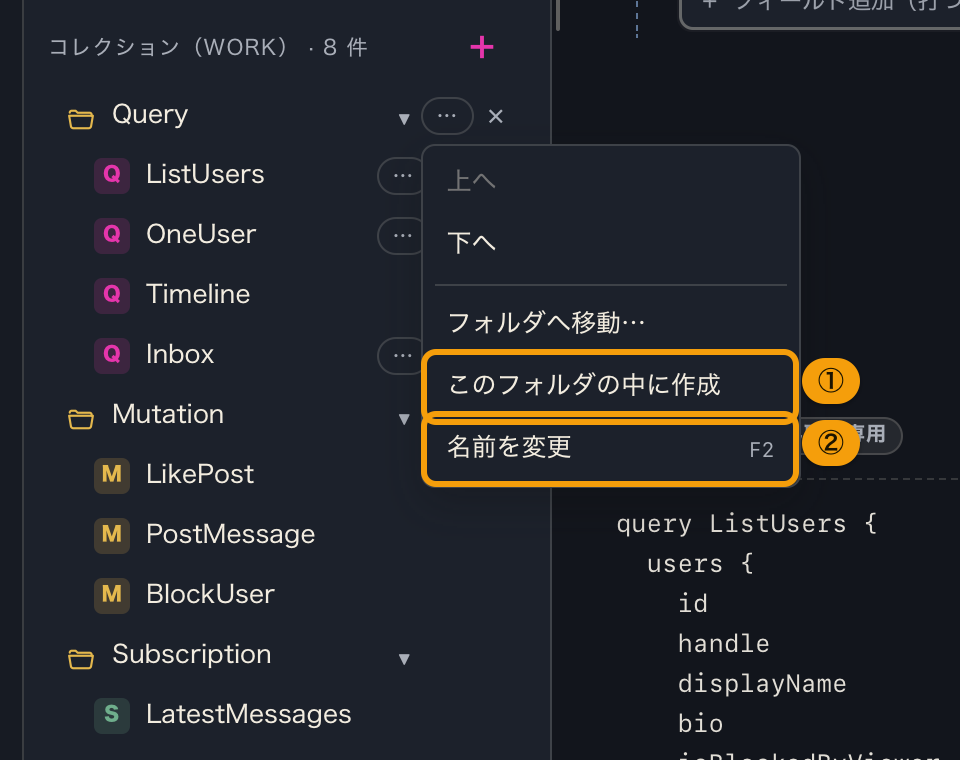
Task: Click the M badge beside BlockUser
Action: [x=112, y=596]
